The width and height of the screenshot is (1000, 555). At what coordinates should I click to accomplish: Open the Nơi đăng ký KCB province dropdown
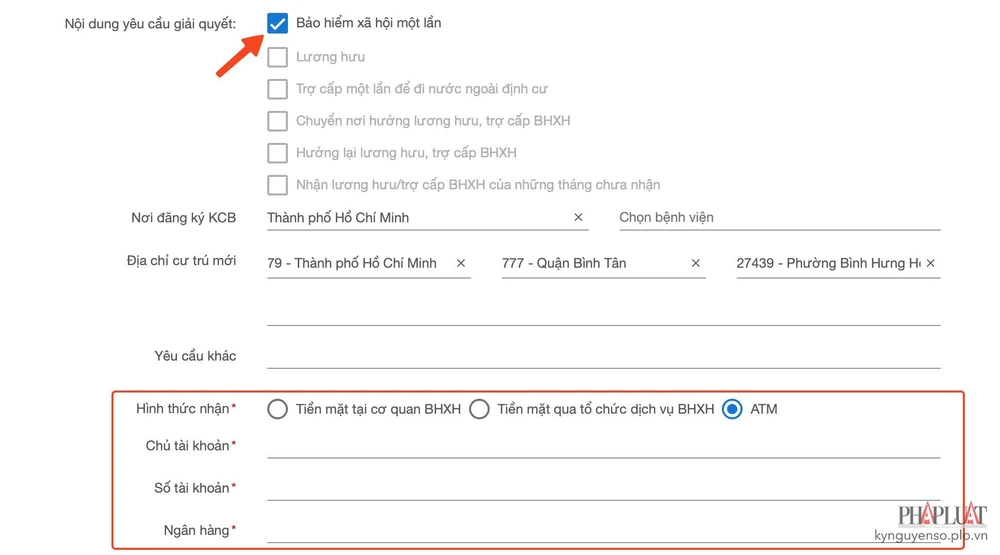tap(415, 217)
